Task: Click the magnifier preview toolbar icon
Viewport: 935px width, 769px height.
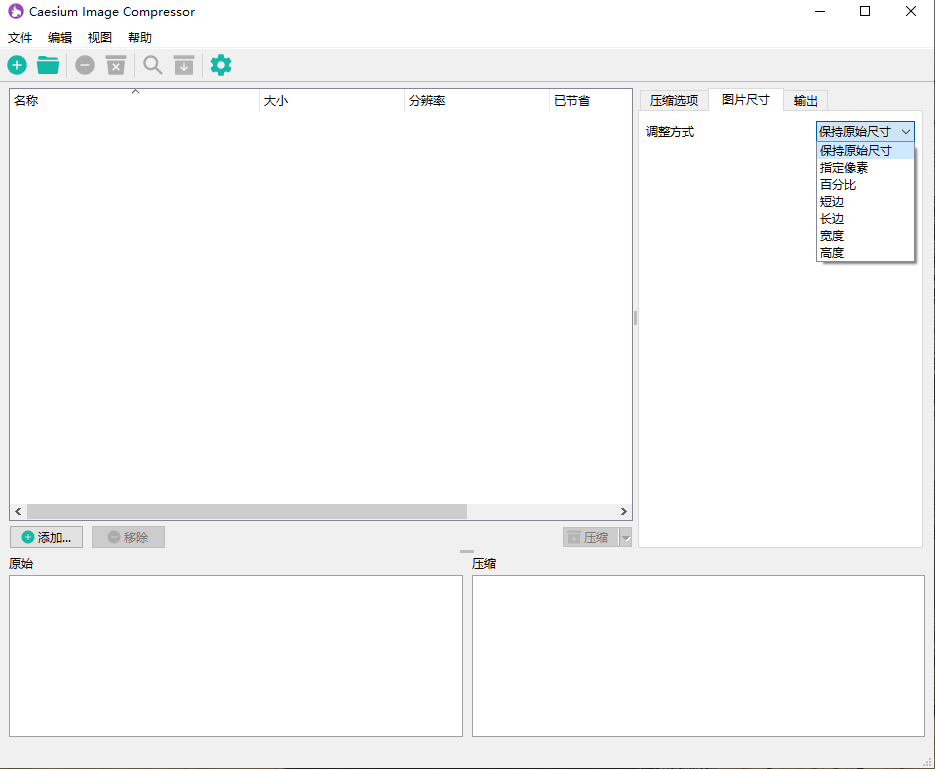Action: pos(152,66)
